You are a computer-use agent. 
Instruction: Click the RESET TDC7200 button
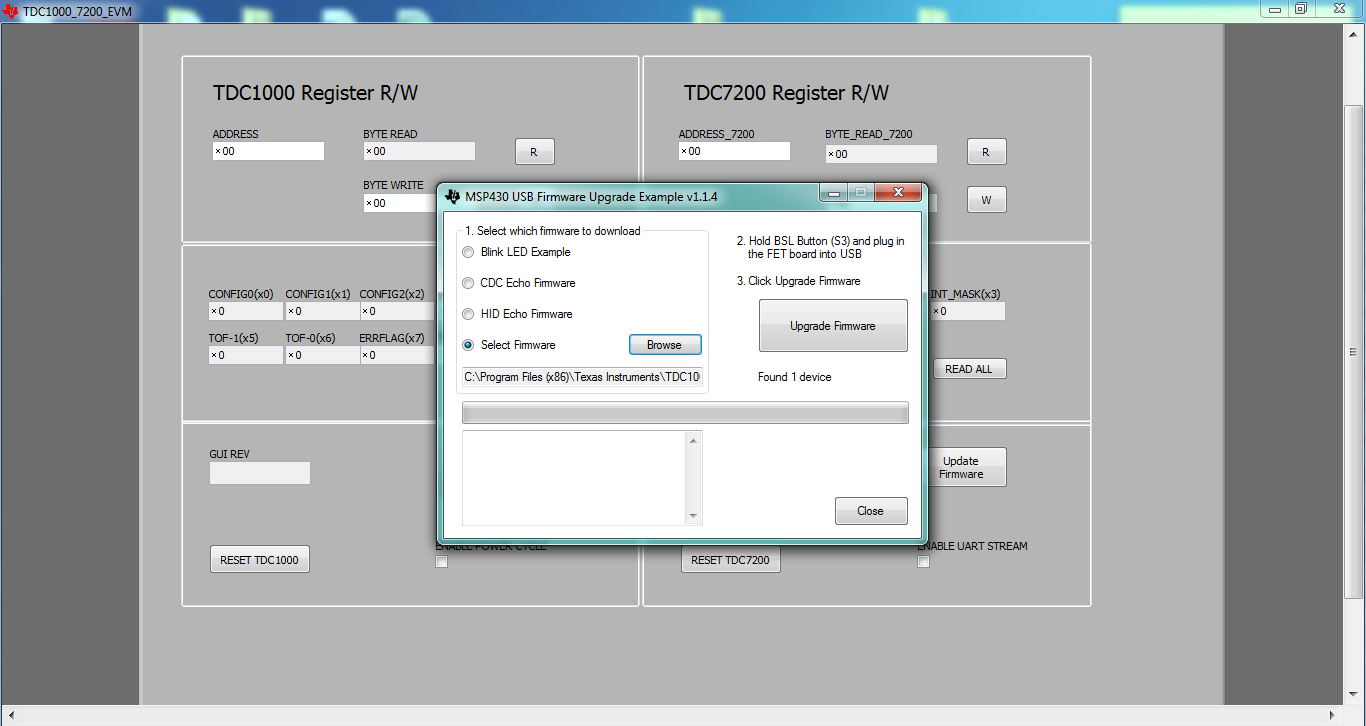click(731, 560)
